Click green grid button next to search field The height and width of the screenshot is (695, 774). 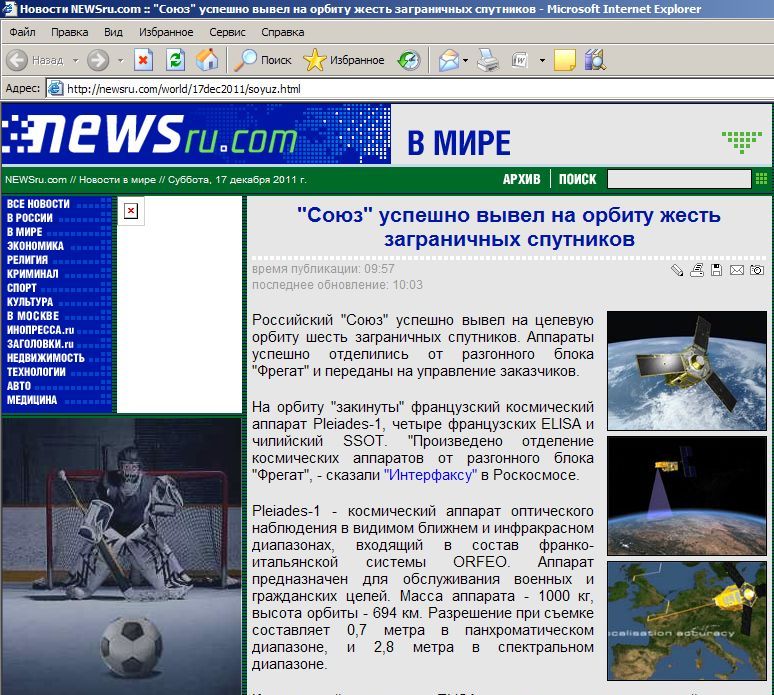762,179
